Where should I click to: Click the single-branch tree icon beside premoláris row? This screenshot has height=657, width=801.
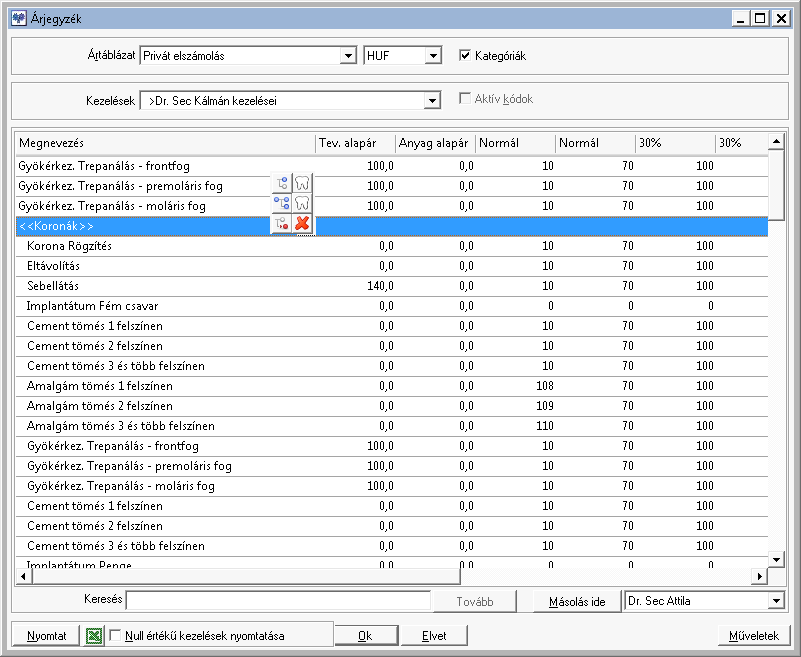coord(281,183)
